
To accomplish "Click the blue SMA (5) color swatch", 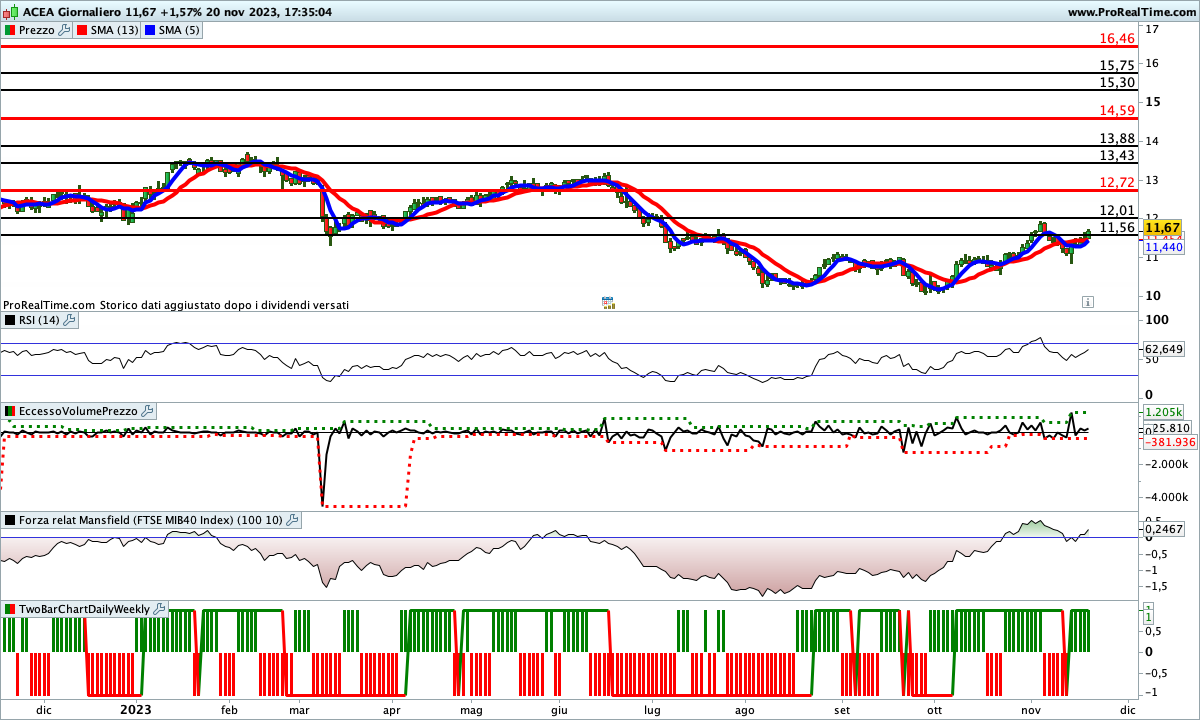I will point(150,30).
